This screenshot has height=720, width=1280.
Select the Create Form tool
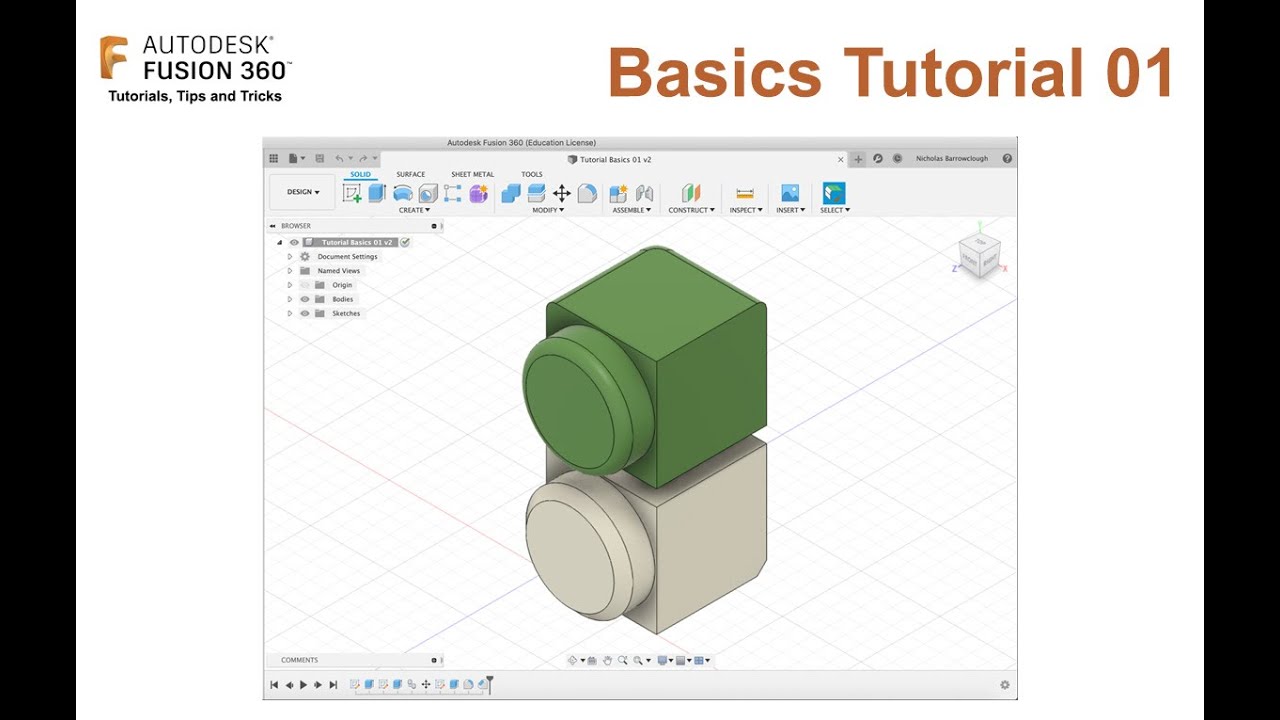coord(478,193)
